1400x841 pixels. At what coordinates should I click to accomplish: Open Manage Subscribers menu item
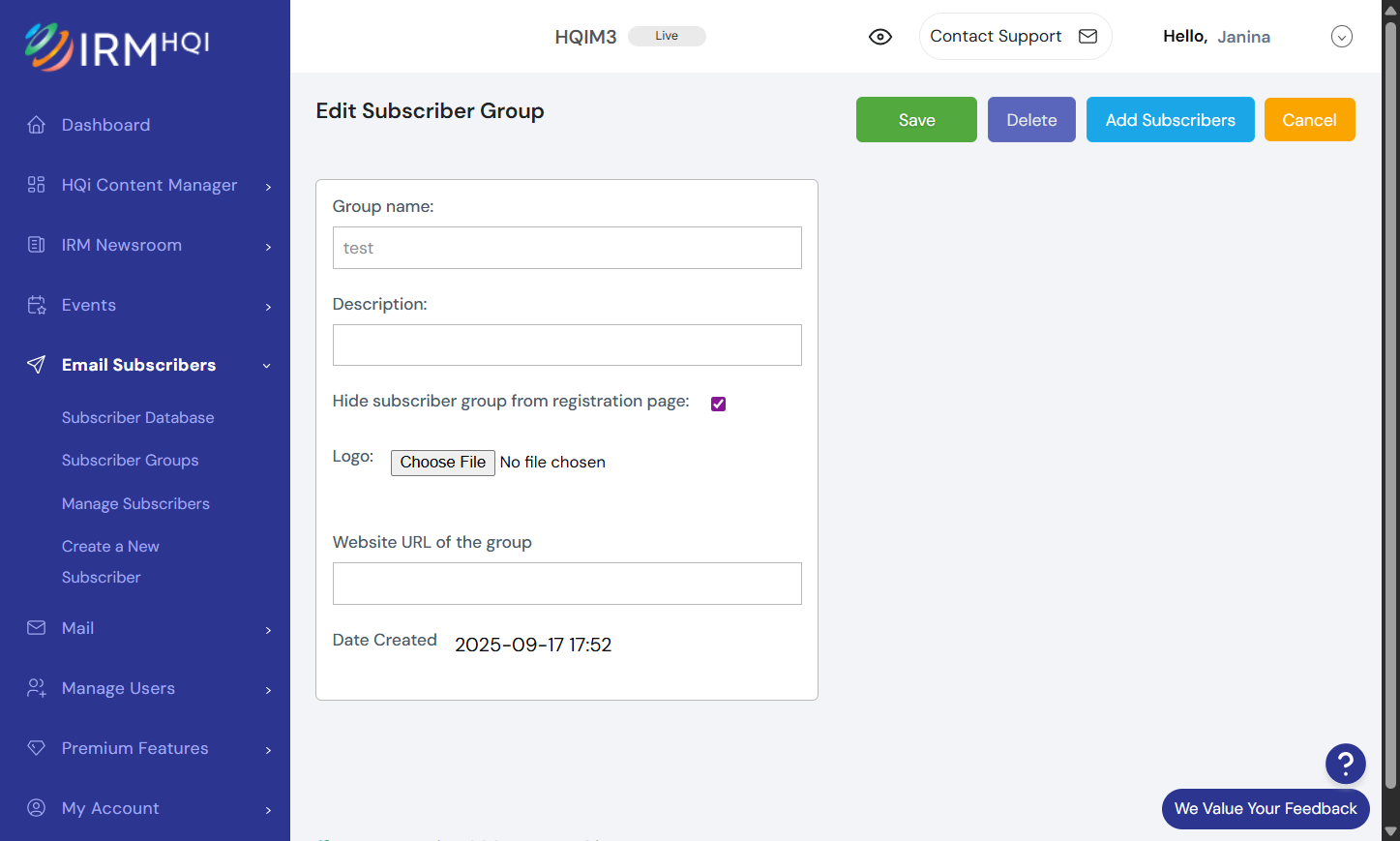(x=135, y=504)
